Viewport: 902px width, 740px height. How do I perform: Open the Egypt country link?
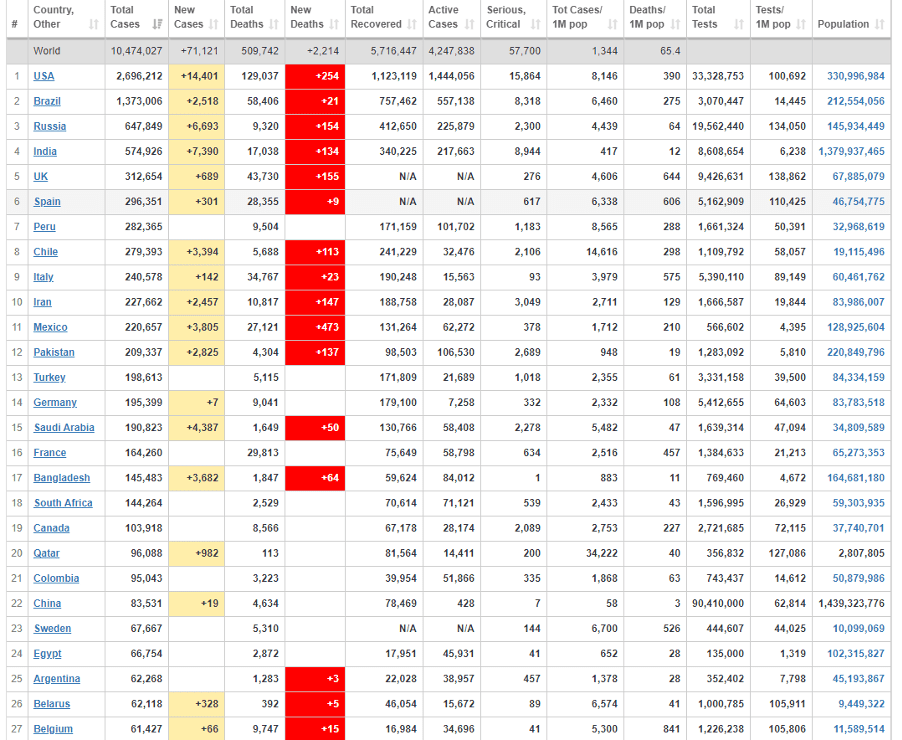point(47,654)
